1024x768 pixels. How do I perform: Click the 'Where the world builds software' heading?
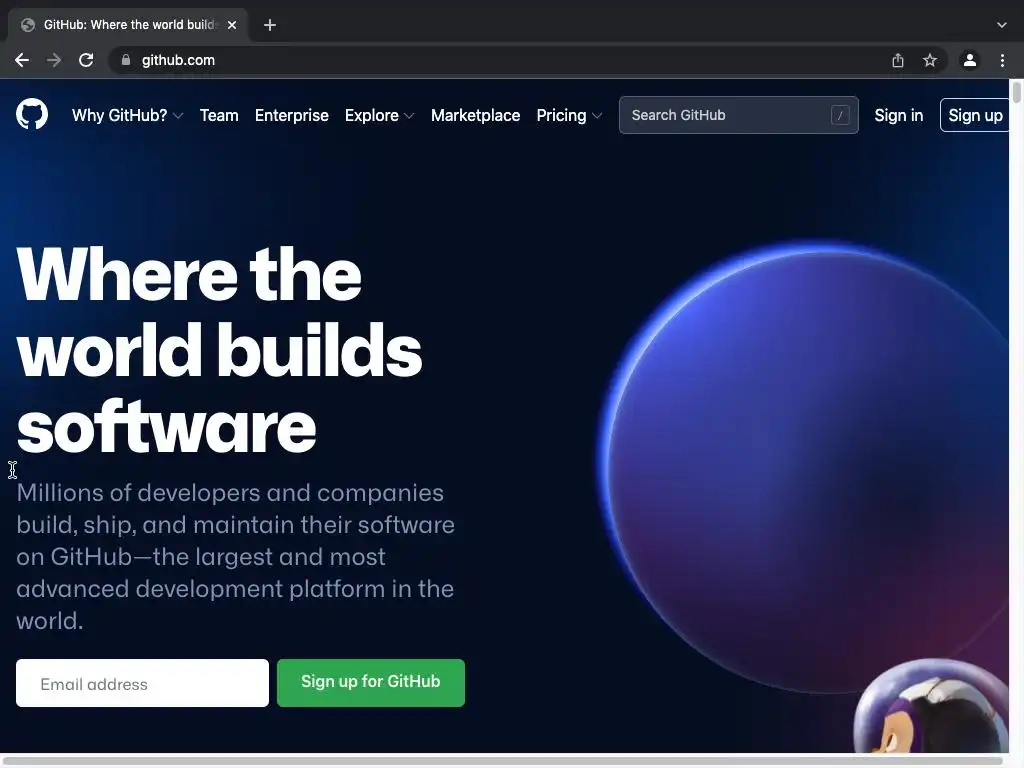click(x=219, y=350)
